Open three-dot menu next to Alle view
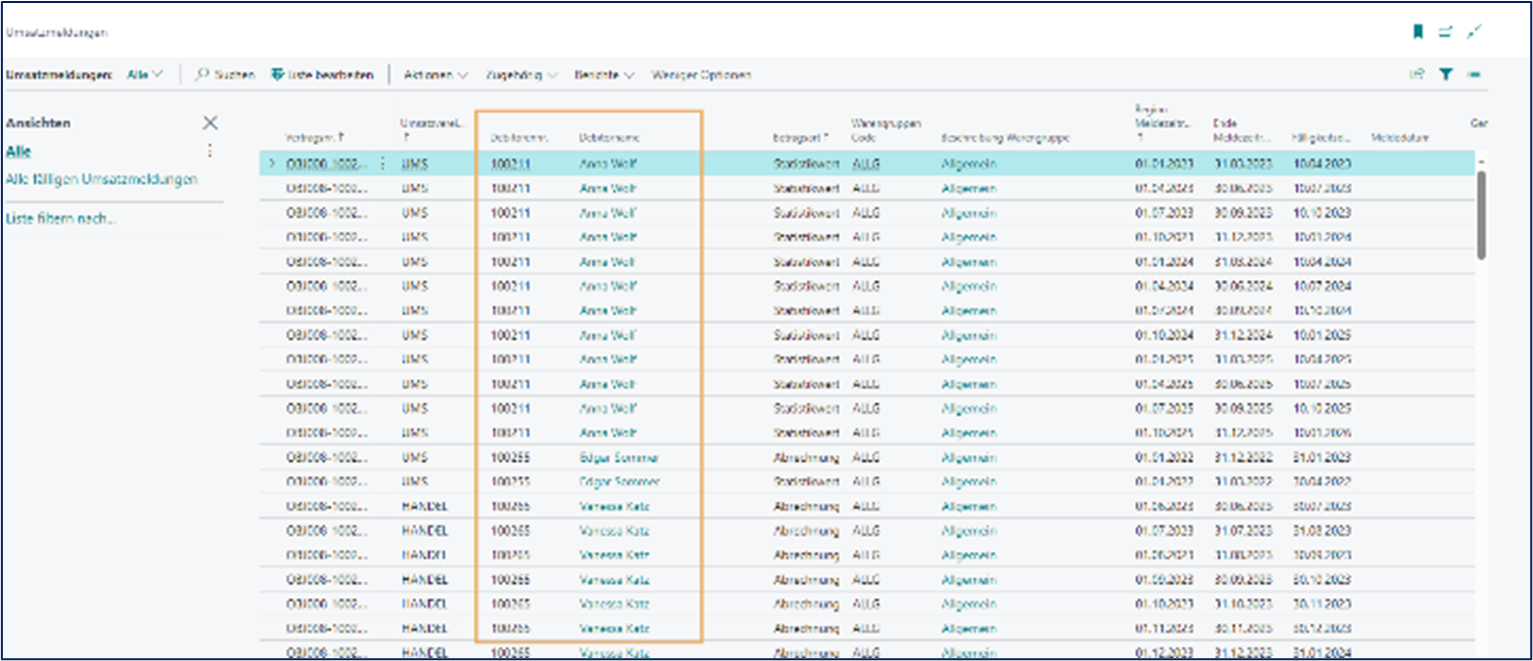 point(210,151)
